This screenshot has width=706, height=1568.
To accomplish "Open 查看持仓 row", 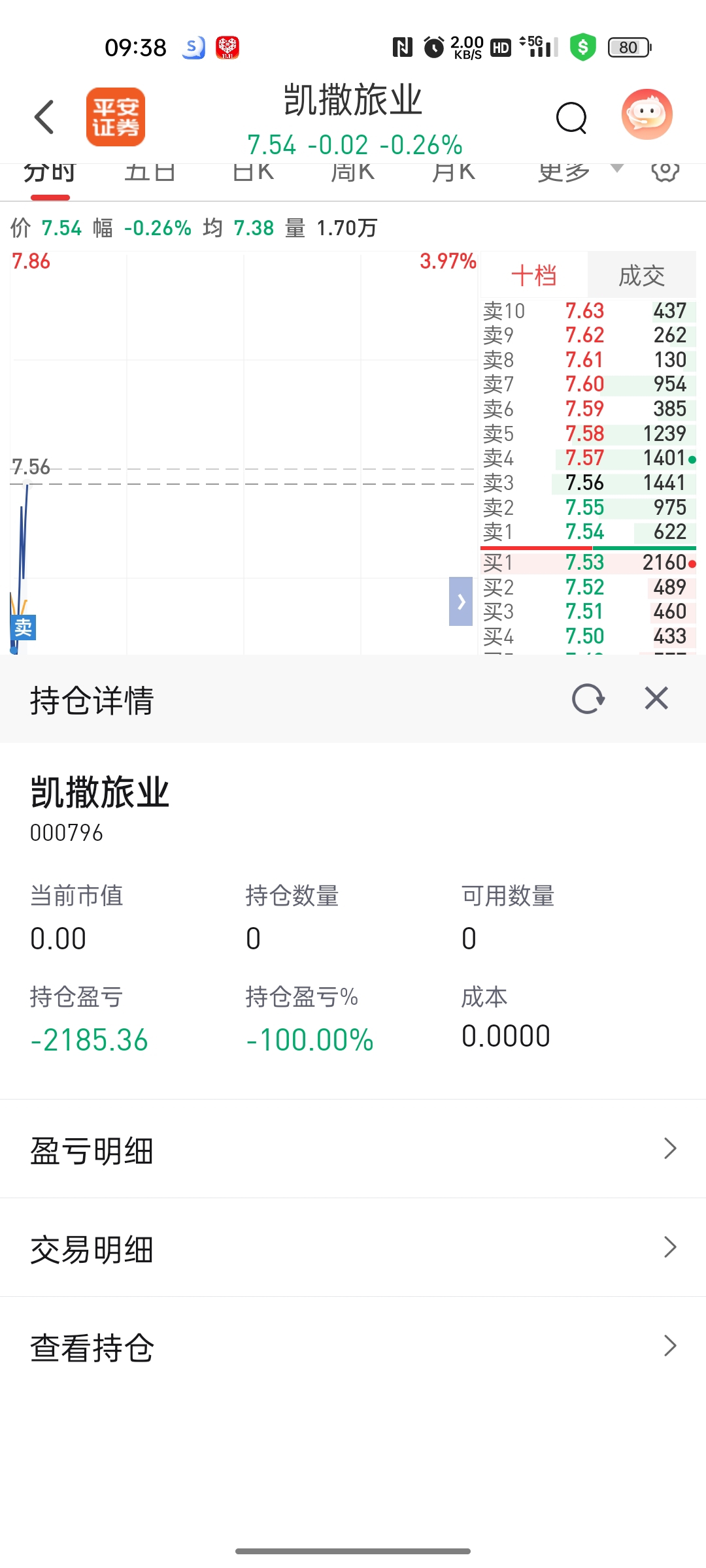I will 353,1347.
